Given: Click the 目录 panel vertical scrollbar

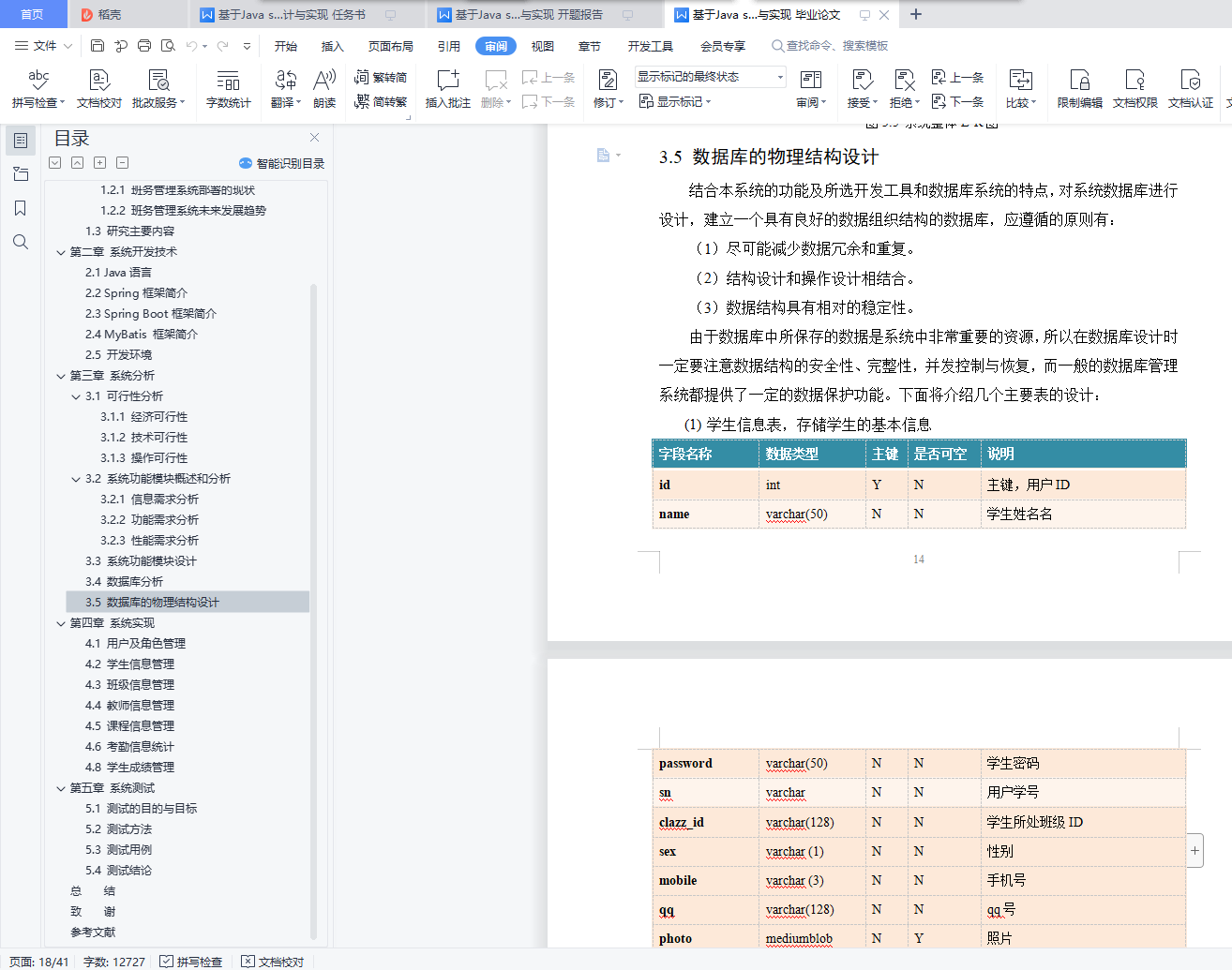Looking at the screenshot, I should (x=314, y=611).
